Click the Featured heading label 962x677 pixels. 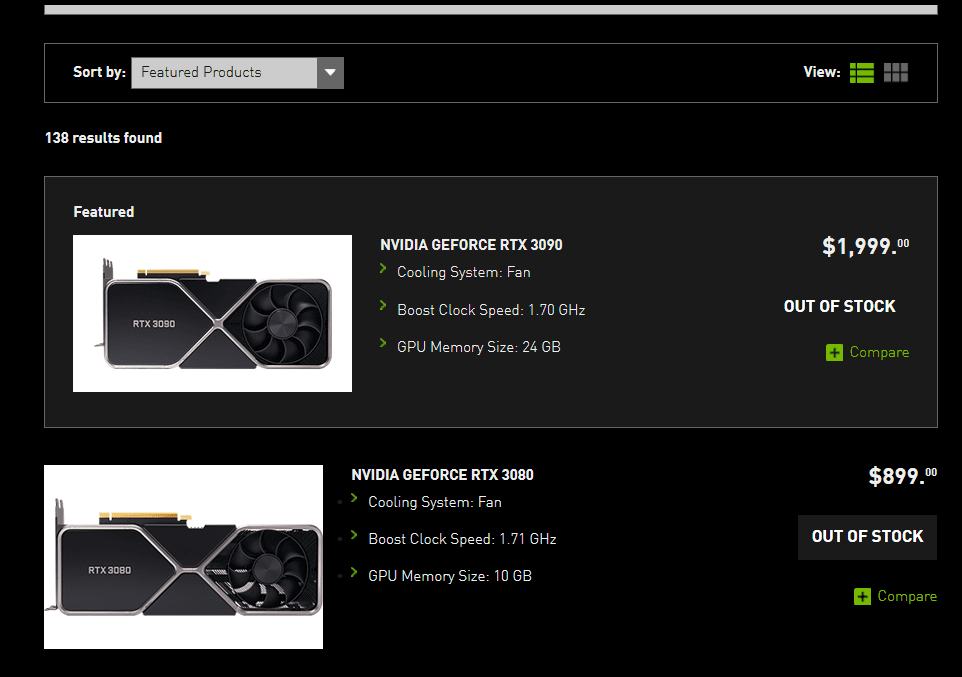104,212
